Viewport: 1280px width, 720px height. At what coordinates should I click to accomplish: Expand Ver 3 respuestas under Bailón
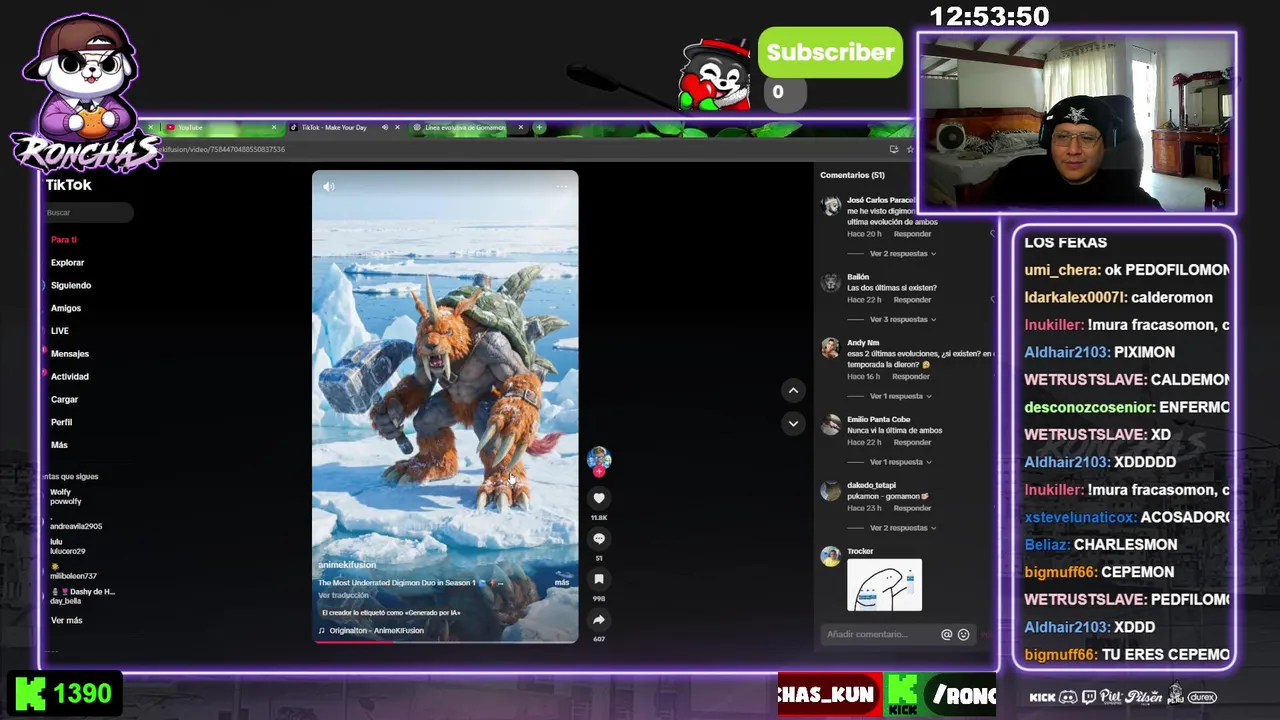(901, 320)
